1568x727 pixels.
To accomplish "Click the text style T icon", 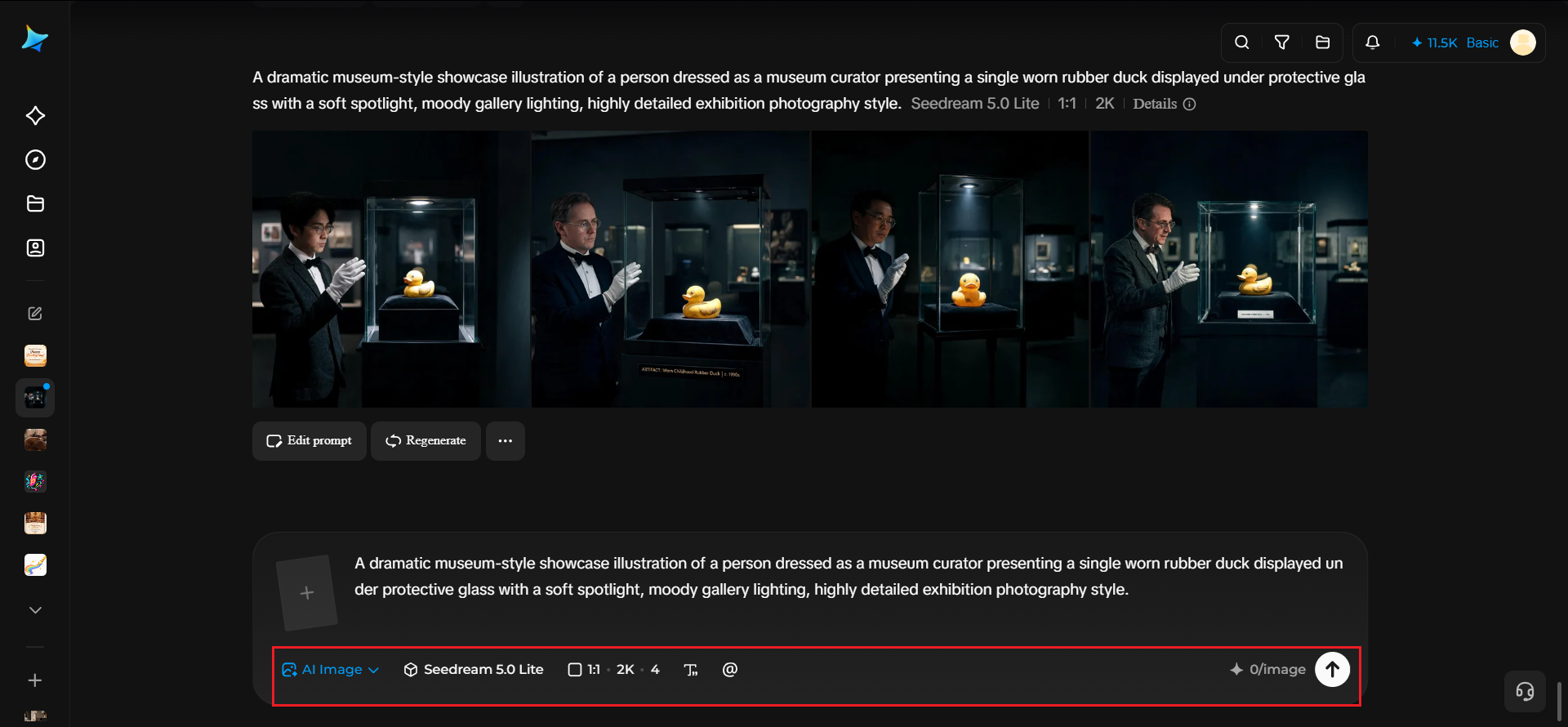I will coord(691,670).
